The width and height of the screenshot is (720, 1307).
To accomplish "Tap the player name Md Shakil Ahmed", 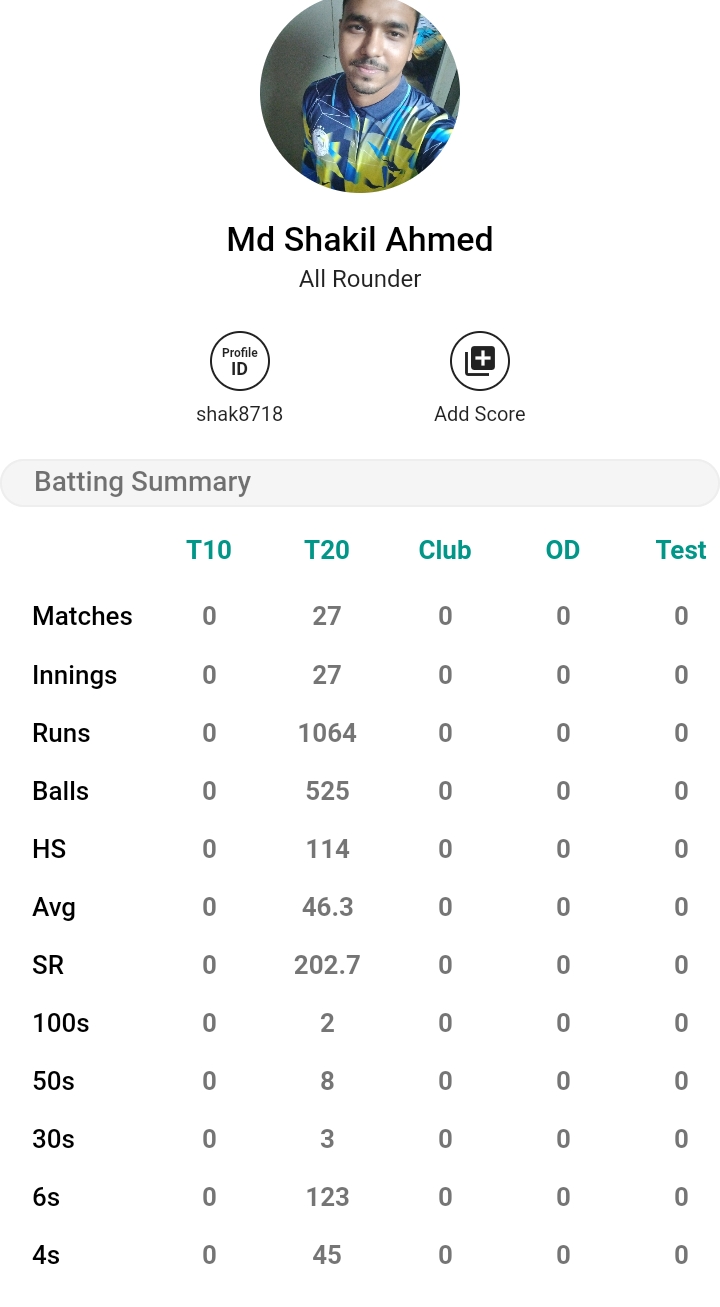I will click(x=360, y=240).
